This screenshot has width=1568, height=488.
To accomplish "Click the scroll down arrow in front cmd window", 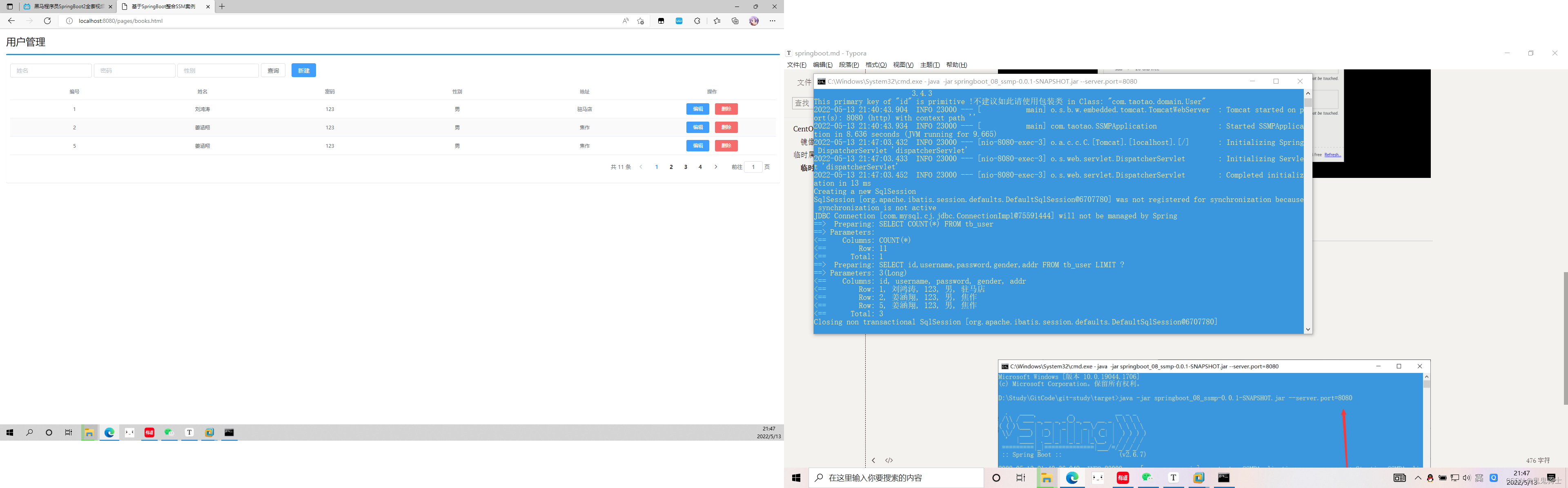I will click(1307, 330).
